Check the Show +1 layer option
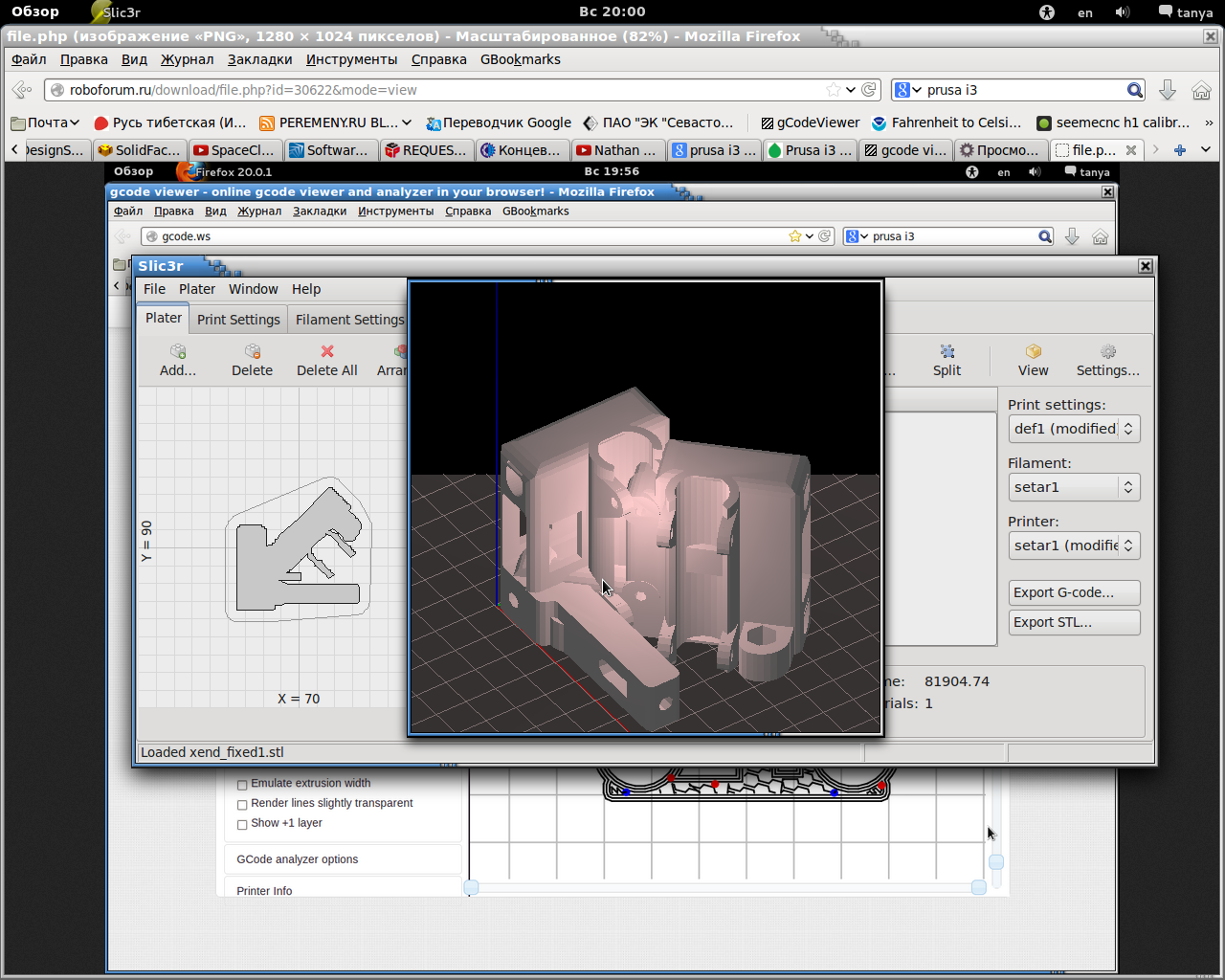 [242, 824]
